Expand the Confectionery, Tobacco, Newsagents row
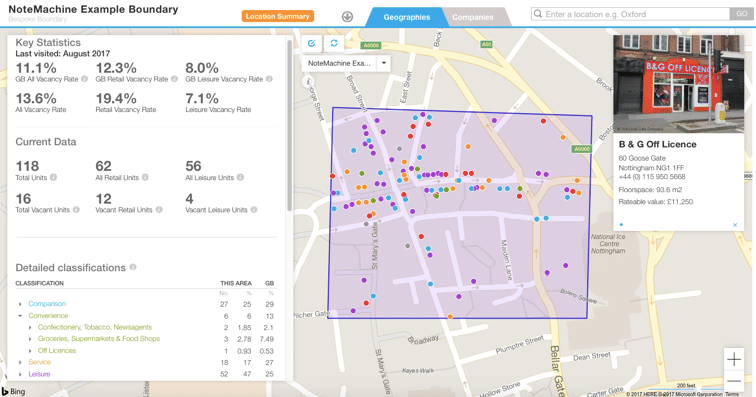 tap(30, 328)
